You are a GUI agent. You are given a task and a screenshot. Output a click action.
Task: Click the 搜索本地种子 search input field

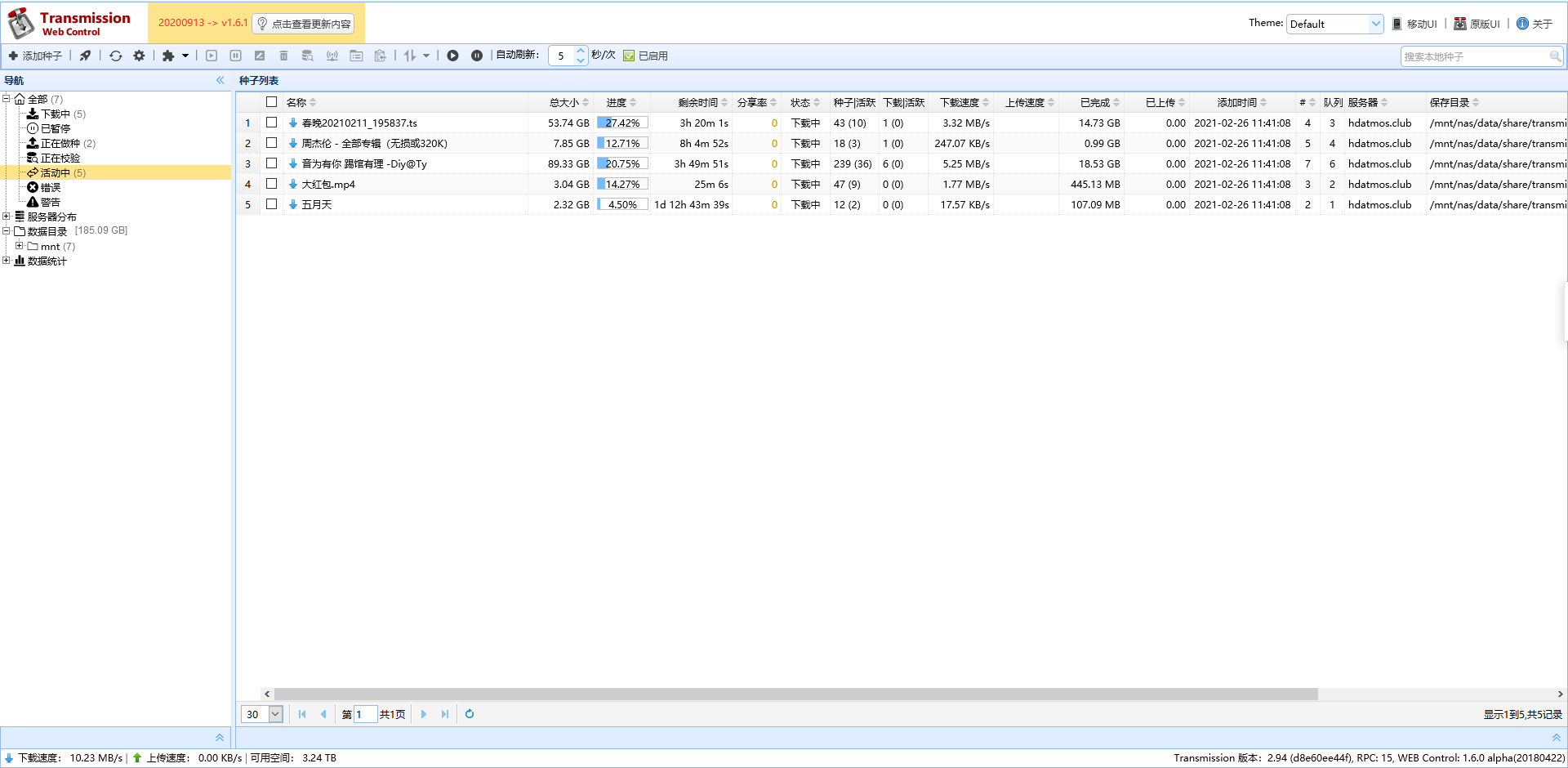click(x=1474, y=56)
